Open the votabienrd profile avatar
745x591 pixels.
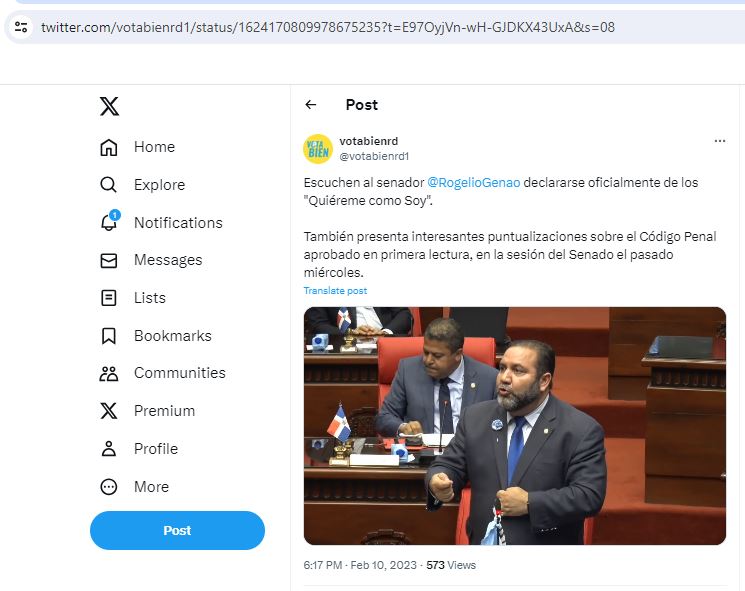318,149
